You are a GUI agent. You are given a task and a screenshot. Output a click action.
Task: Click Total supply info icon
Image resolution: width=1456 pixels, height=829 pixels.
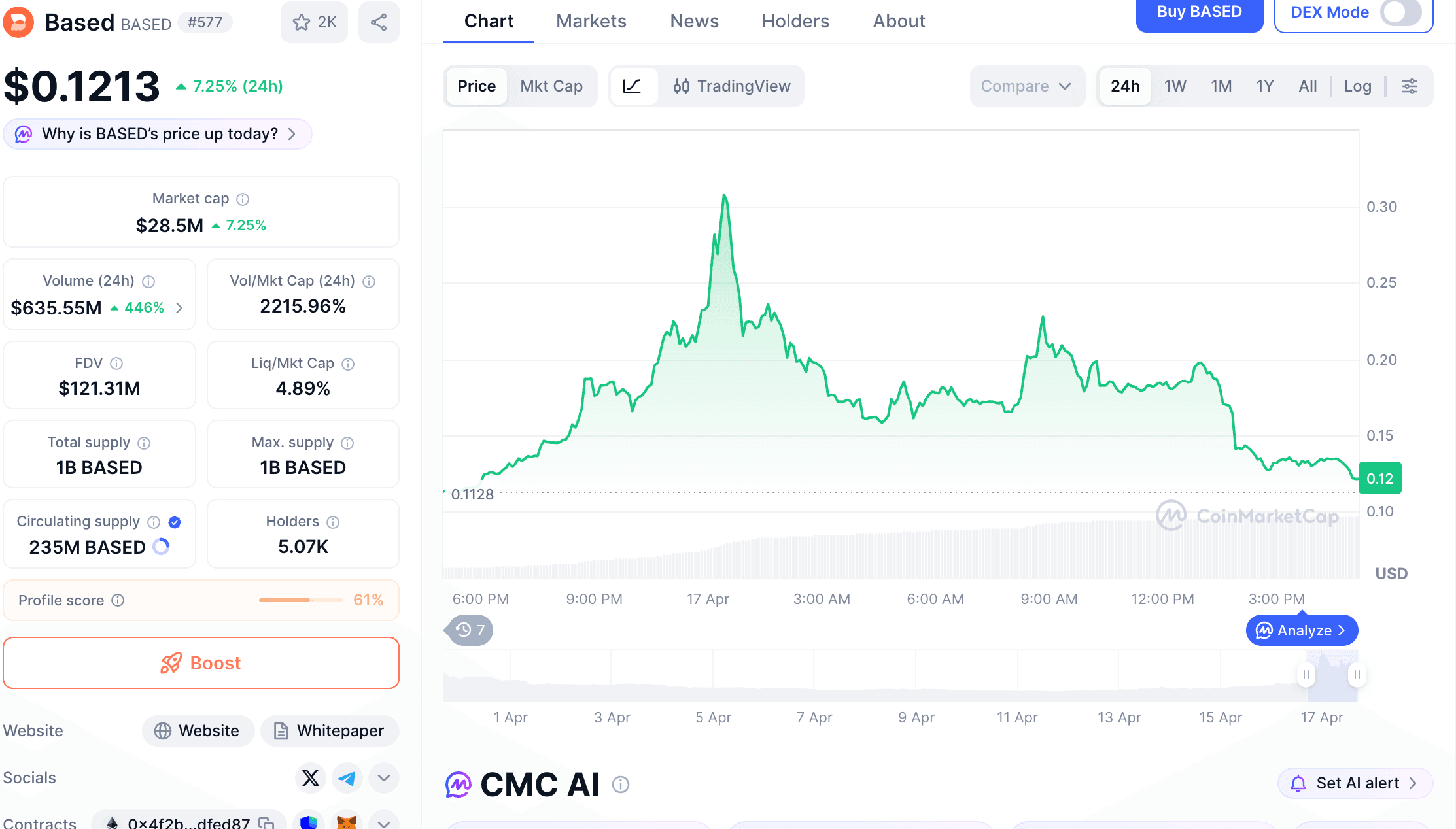[x=144, y=443]
